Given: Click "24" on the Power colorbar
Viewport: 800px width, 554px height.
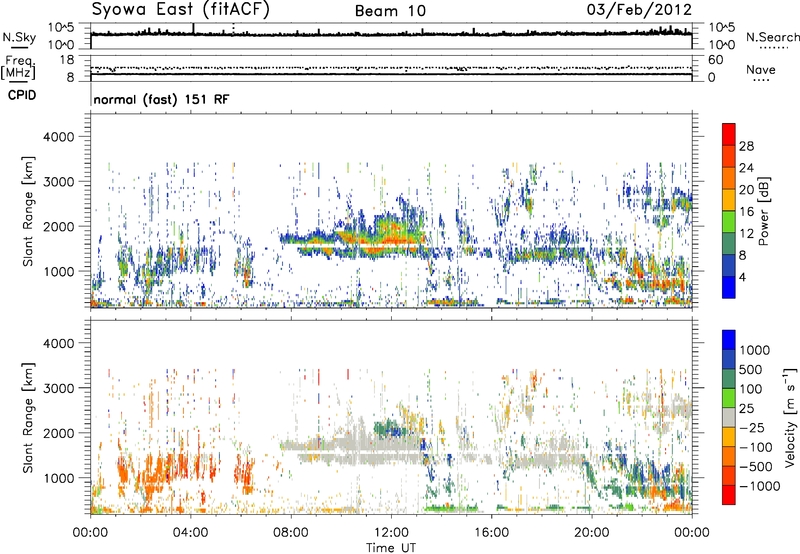Looking at the screenshot, I should [746, 168].
